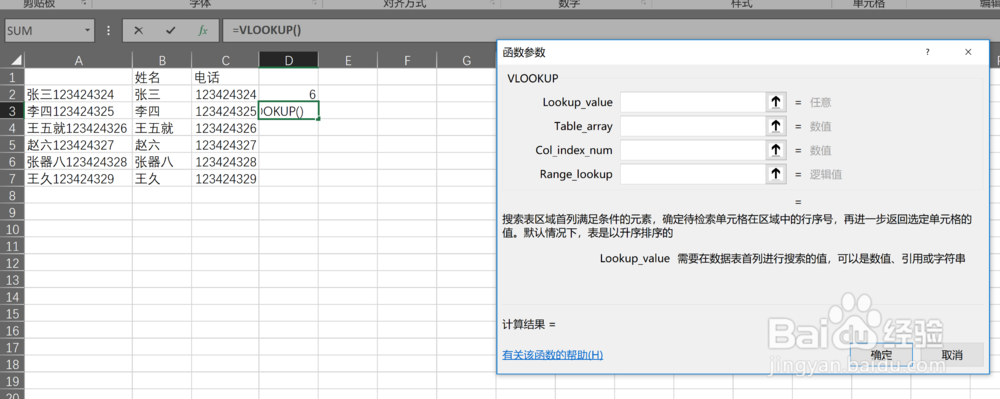Open the 剪贴板 group dialog launcher
The height and width of the screenshot is (399, 1000).
[84, 3]
